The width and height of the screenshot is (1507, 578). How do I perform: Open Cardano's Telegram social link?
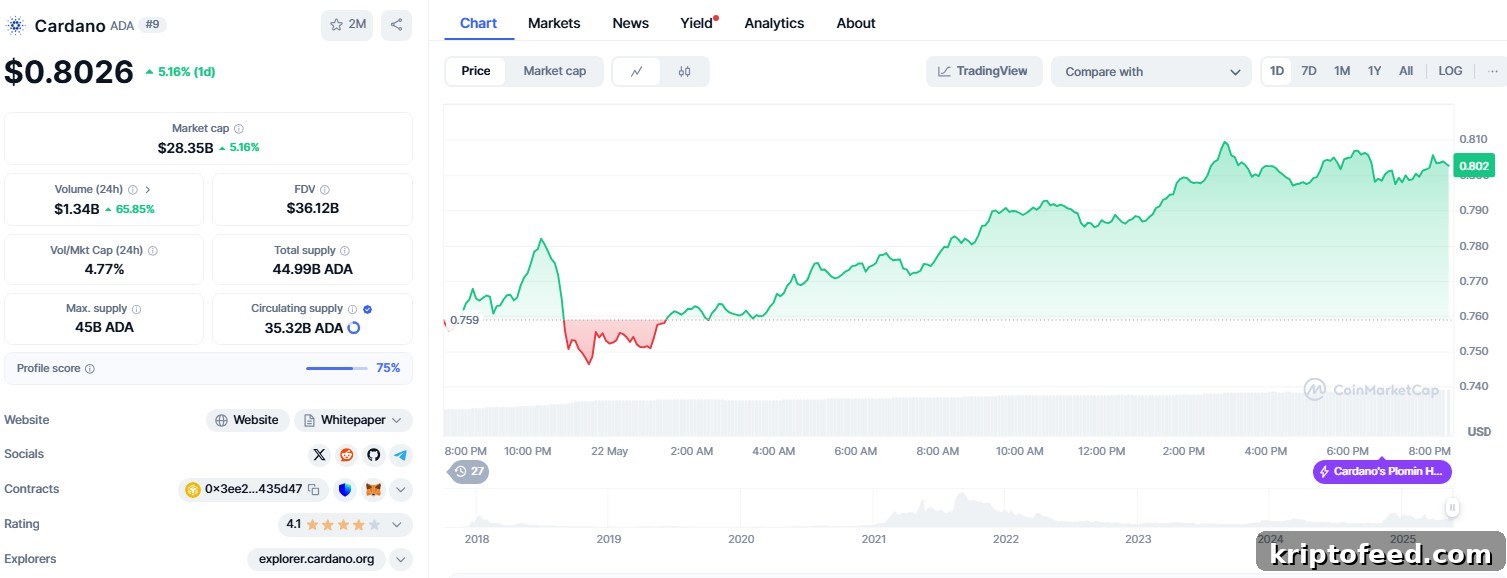400,455
